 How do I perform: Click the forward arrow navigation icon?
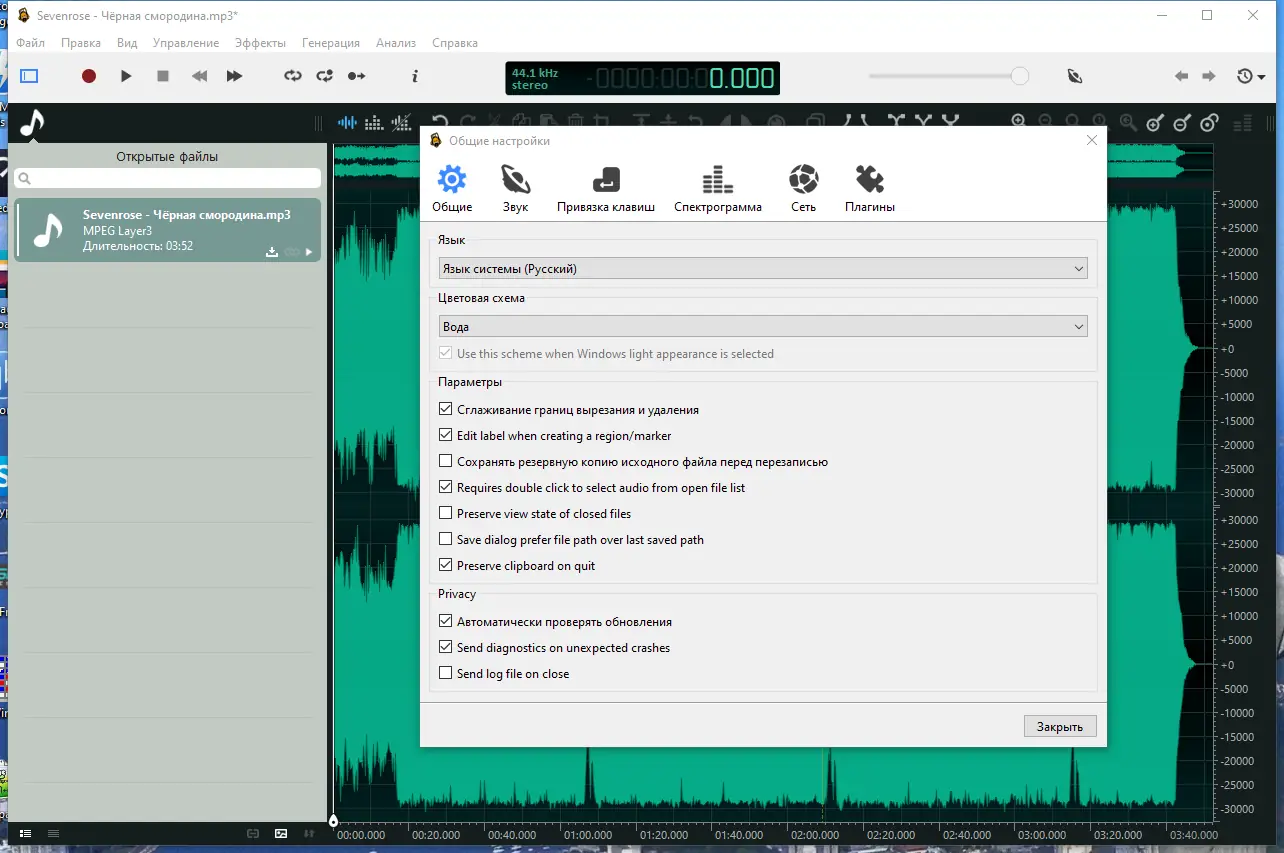[x=1209, y=76]
